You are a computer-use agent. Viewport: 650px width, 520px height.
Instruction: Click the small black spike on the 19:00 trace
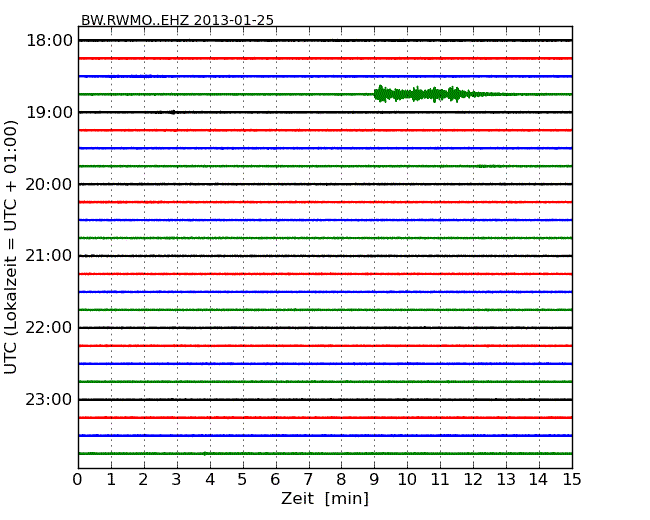click(172, 112)
